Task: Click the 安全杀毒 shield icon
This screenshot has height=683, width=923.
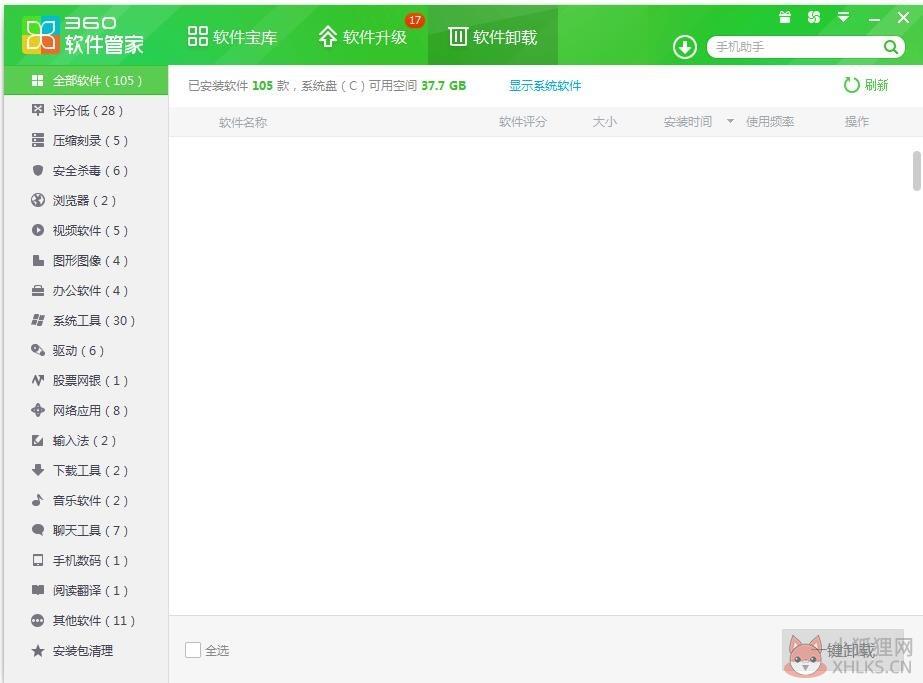Action: coord(38,170)
